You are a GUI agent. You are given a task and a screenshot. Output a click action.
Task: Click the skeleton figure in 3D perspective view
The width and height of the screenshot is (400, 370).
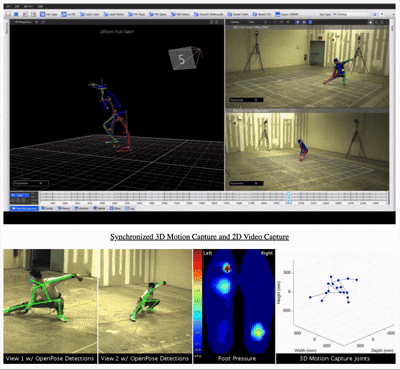pyautogui.click(x=111, y=116)
